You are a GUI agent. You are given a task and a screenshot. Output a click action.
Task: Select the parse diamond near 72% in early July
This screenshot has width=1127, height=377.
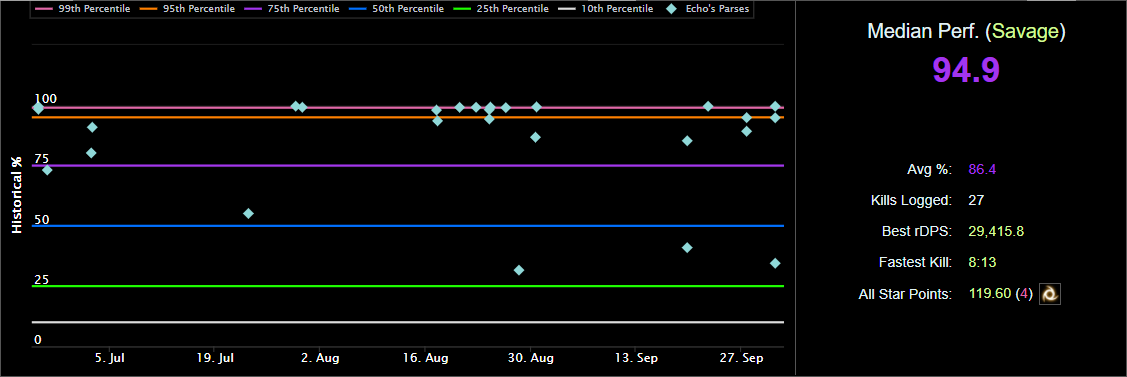(x=47, y=170)
